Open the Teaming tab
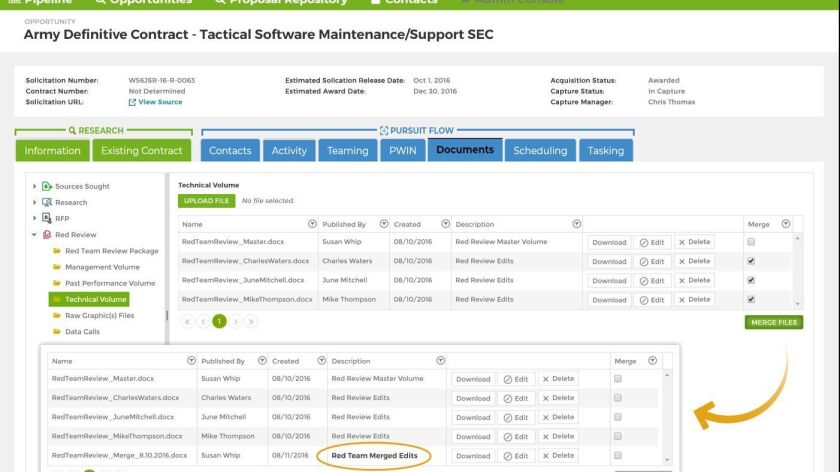Screen dimensions: 840x472 (348, 151)
